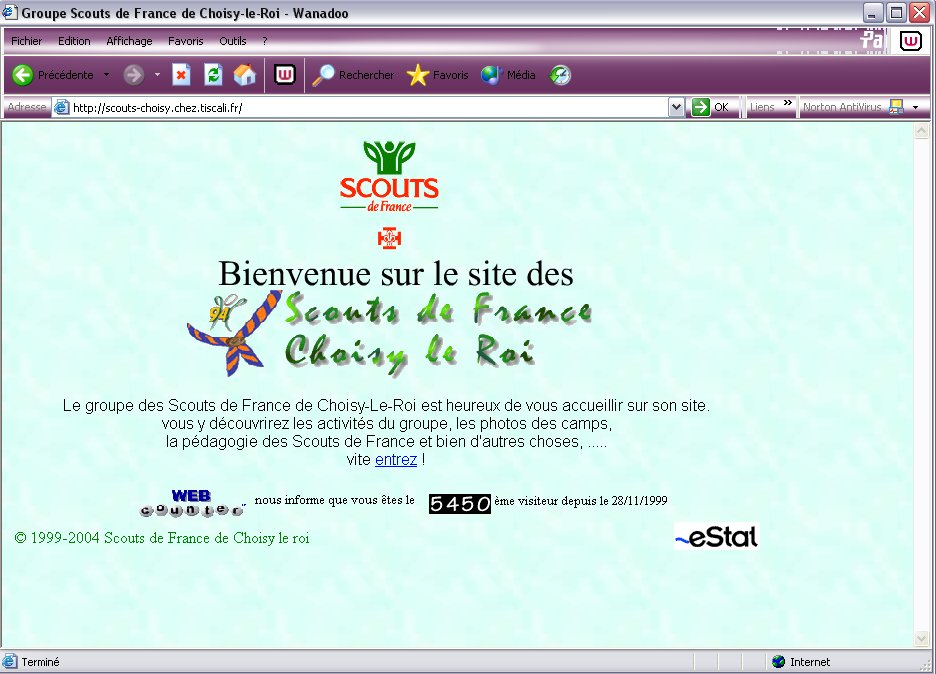
Task: Expand the Liens links chevron
Action: (788, 103)
